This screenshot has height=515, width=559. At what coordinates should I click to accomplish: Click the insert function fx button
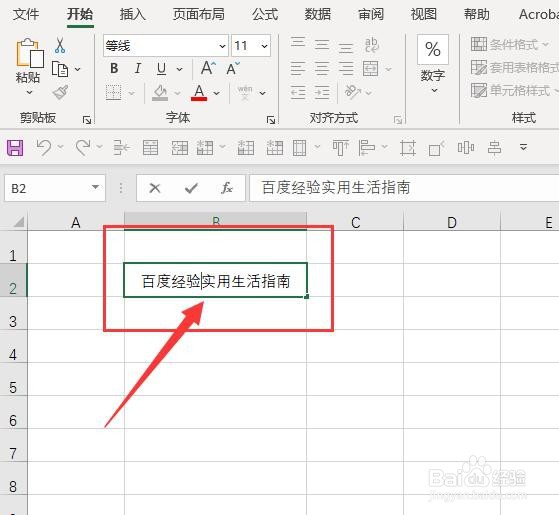pos(227,188)
